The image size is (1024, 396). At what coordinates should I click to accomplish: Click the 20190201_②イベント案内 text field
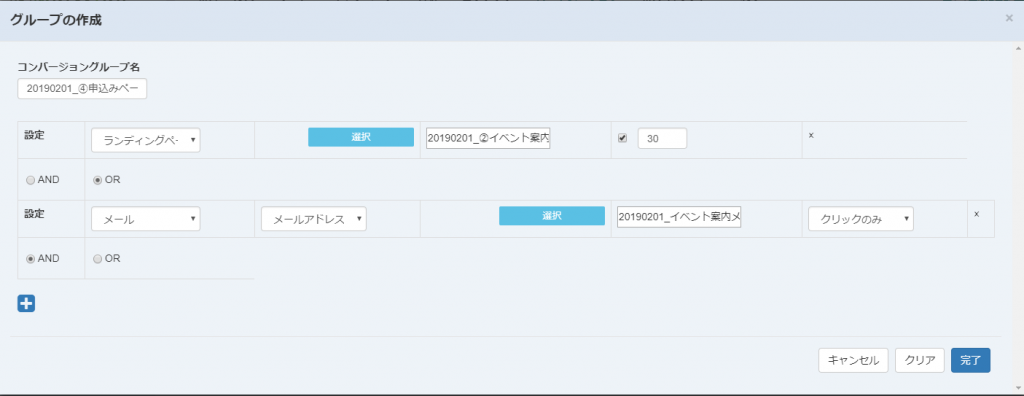tap(488, 138)
